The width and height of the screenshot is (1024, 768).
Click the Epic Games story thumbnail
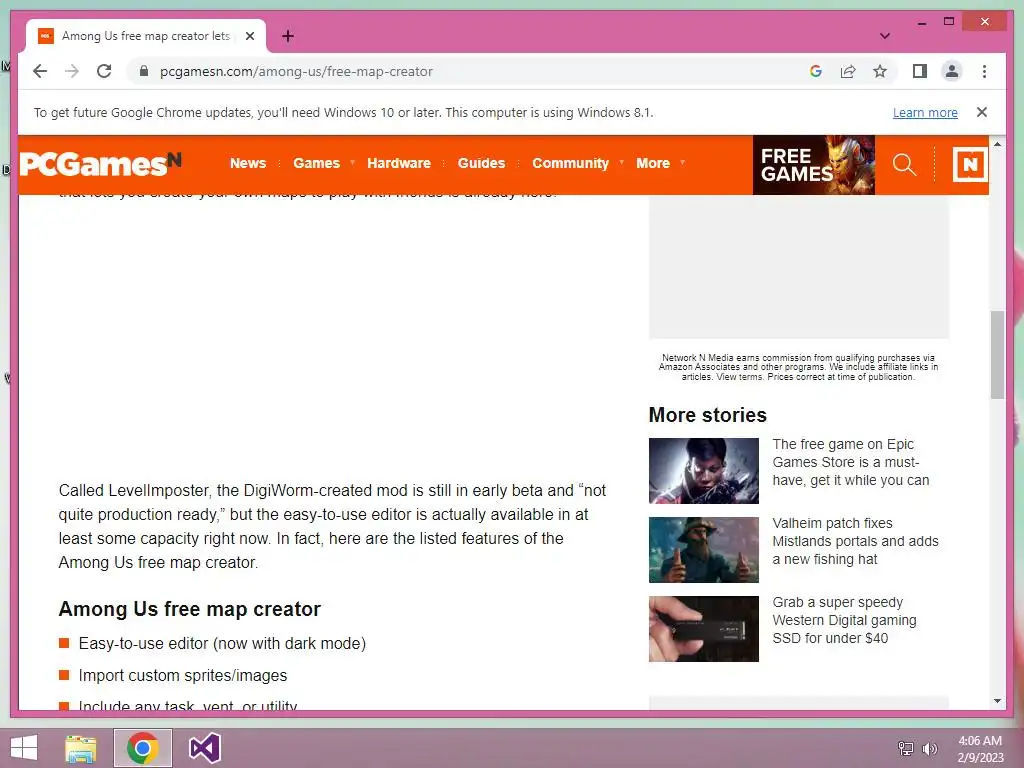(x=704, y=471)
